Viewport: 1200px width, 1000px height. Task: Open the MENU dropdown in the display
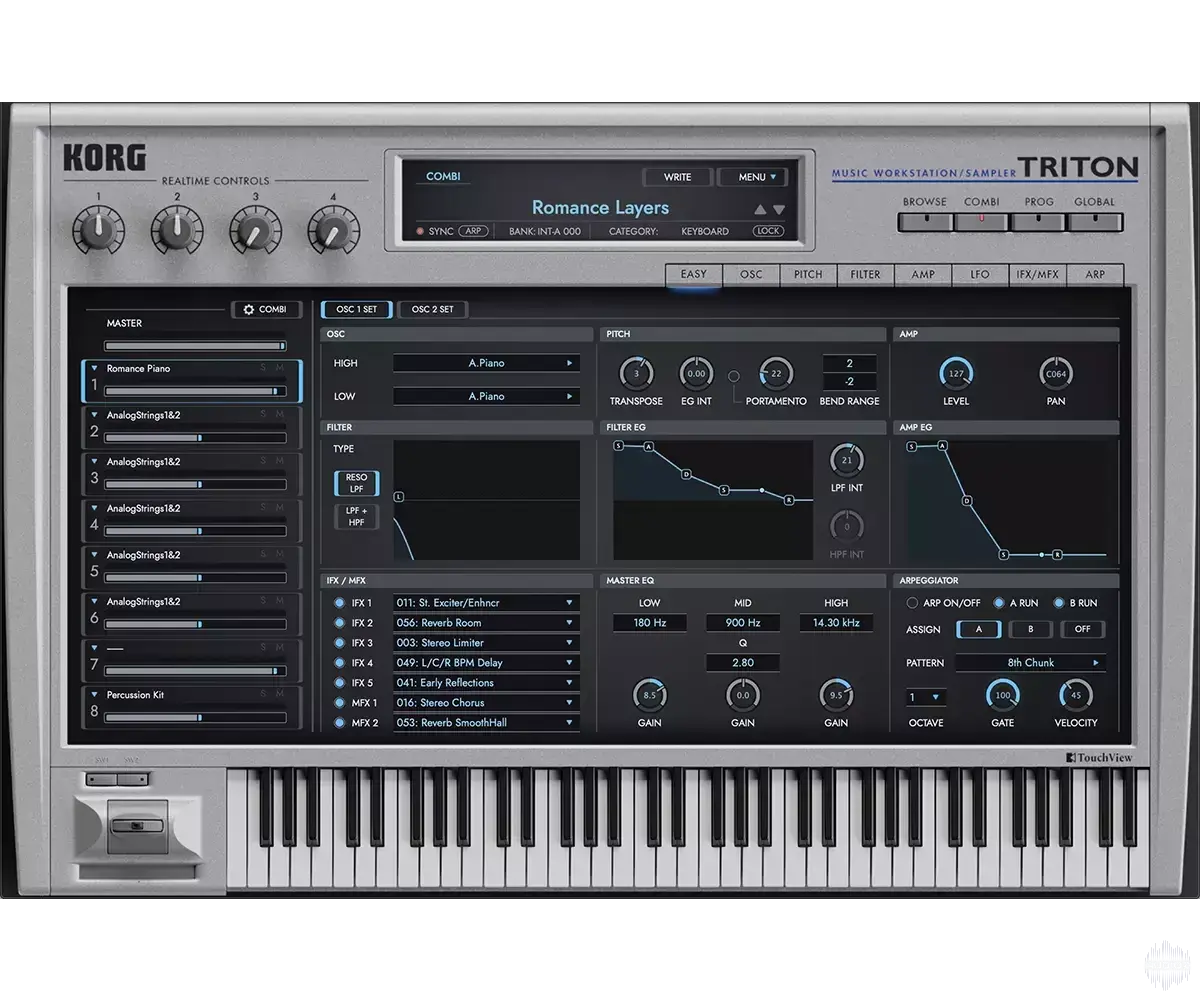[x=753, y=177]
